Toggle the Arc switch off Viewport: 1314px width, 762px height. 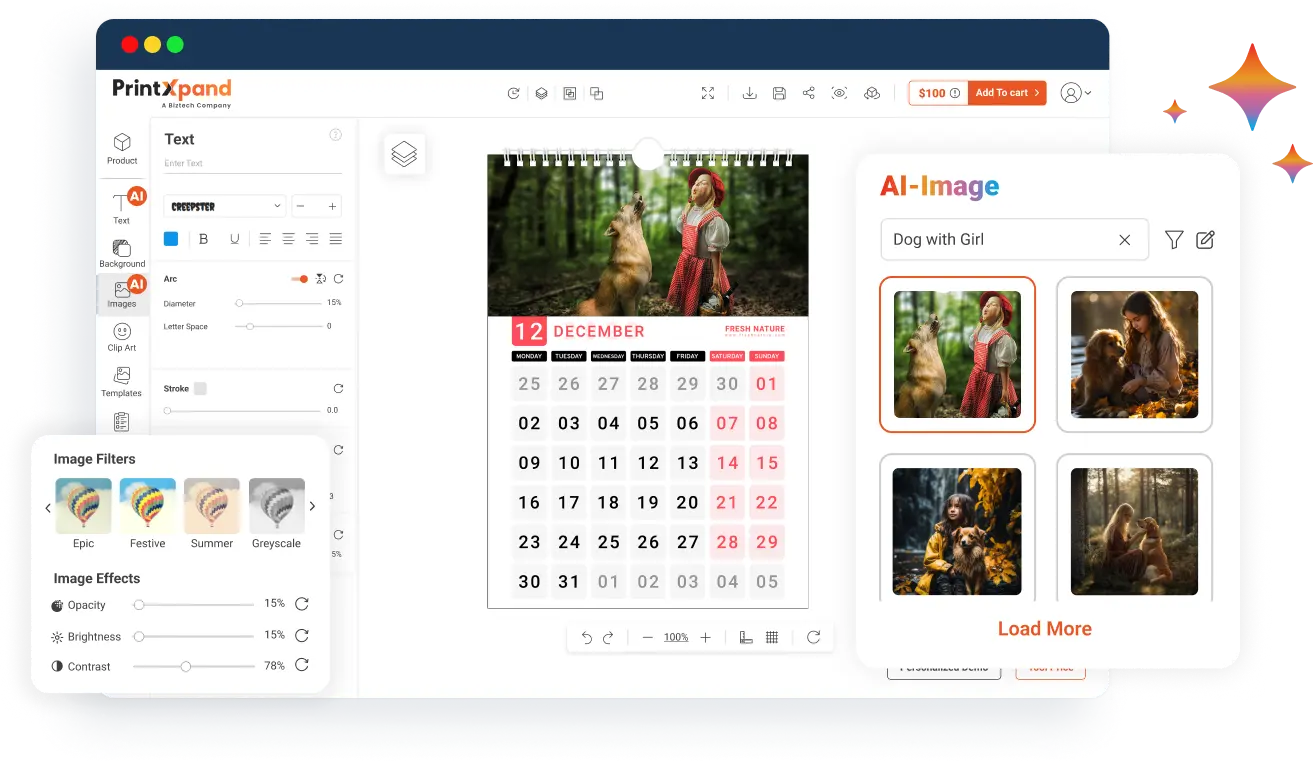click(299, 279)
